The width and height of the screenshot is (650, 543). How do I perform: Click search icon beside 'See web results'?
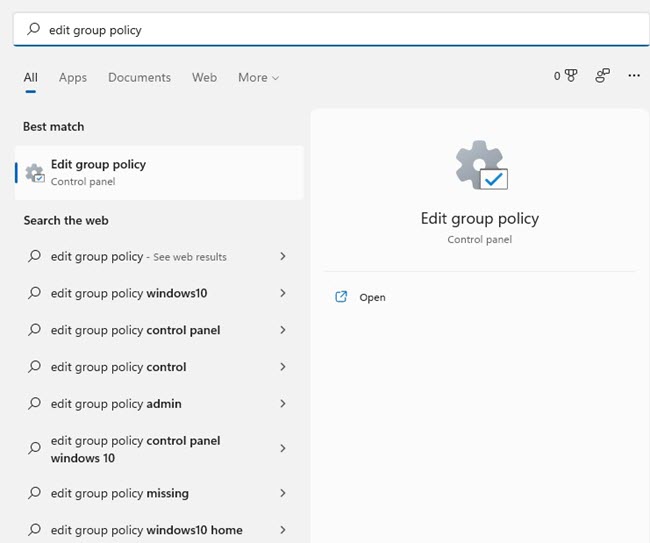click(34, 256)
